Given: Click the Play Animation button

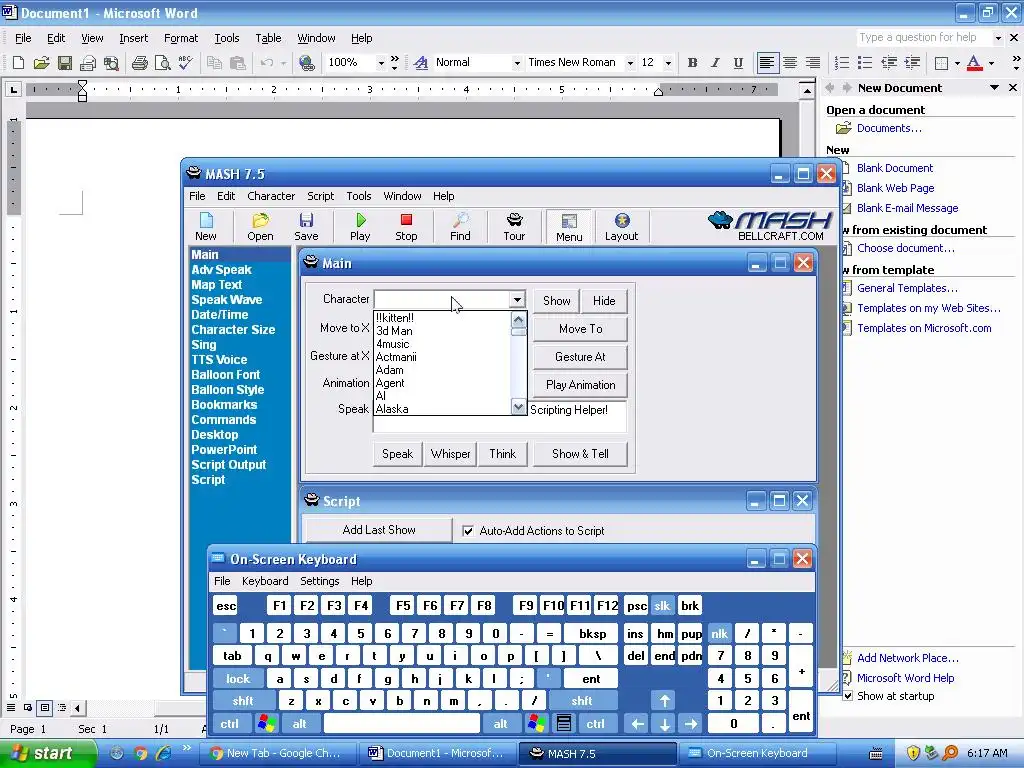Looking at the screenshot, I should point(580,385).
